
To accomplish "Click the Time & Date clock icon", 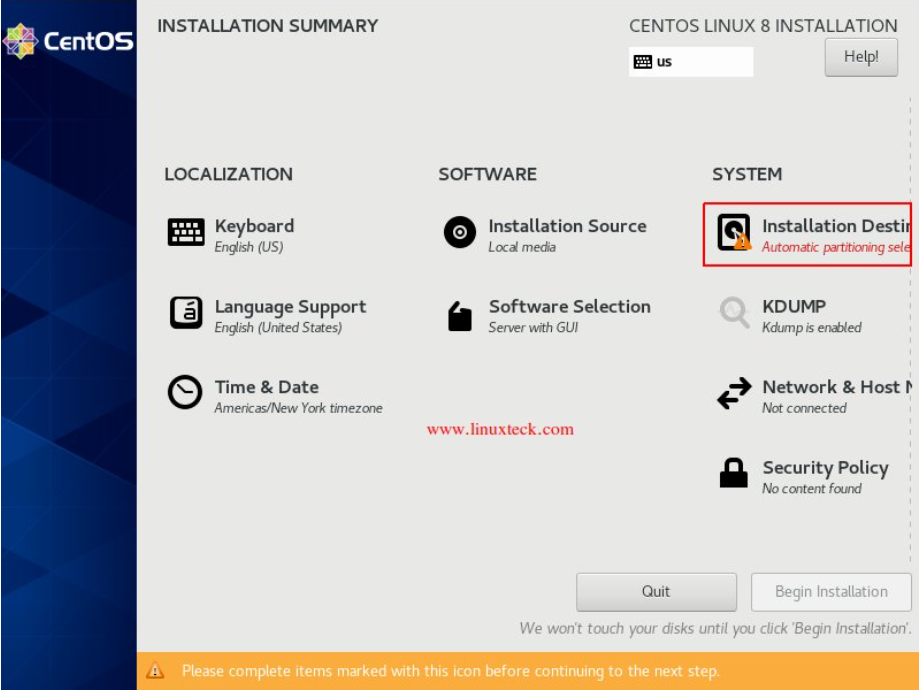I will pos(185,392).
